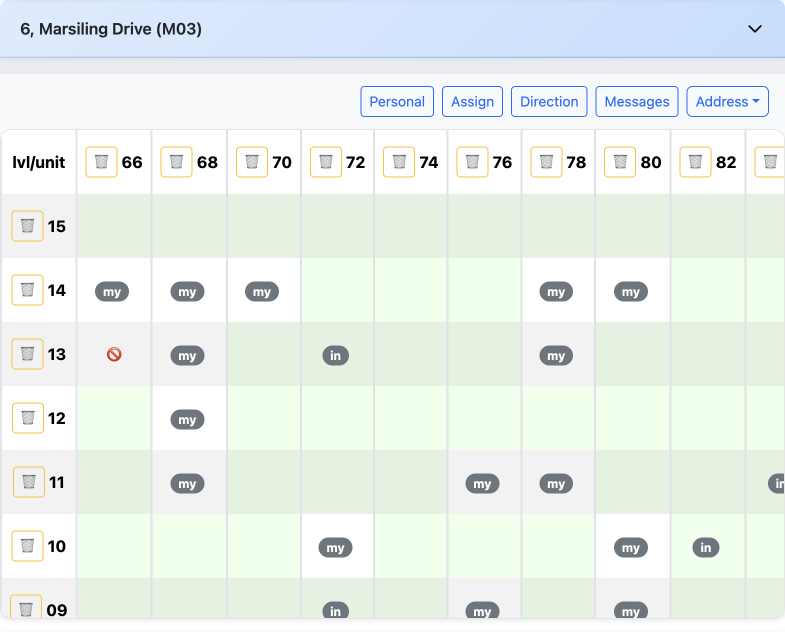Select the 'in' badge at level 10 unit 82
785x632 pixels.
(x=705, y=547)
